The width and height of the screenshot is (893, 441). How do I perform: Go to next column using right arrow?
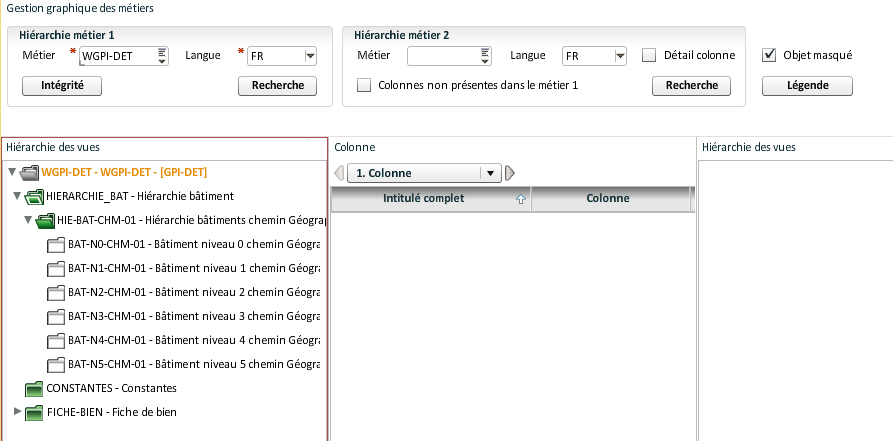(510, 173)
